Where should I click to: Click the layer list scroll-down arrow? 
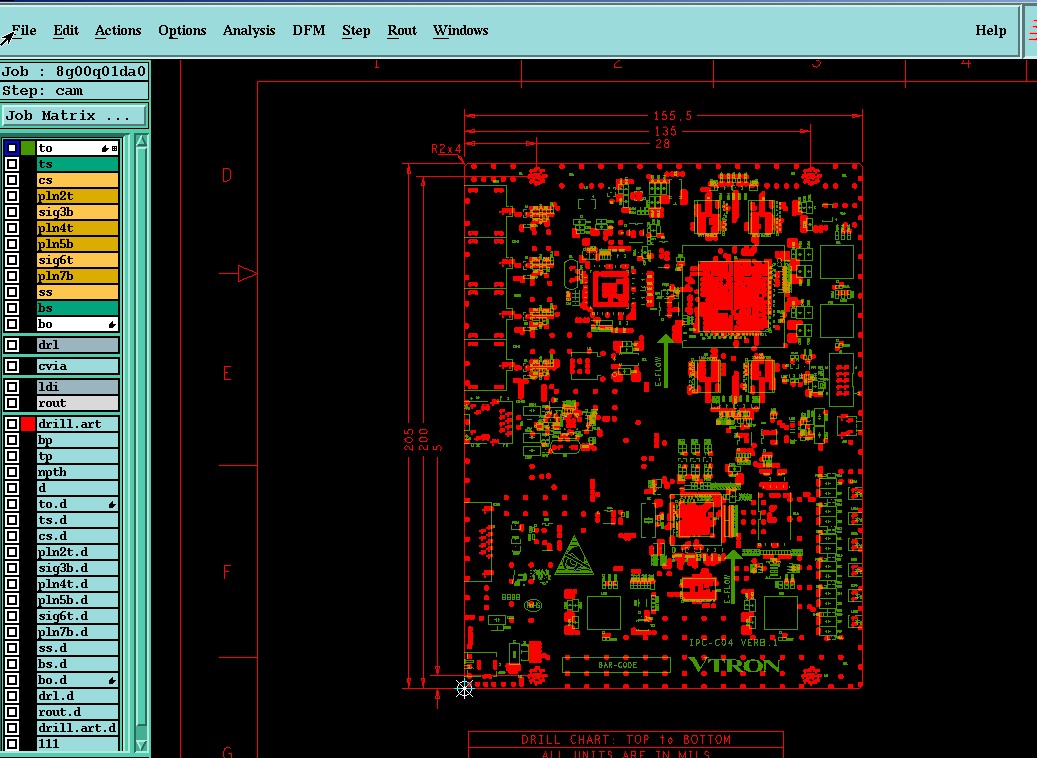click(141, 745)
